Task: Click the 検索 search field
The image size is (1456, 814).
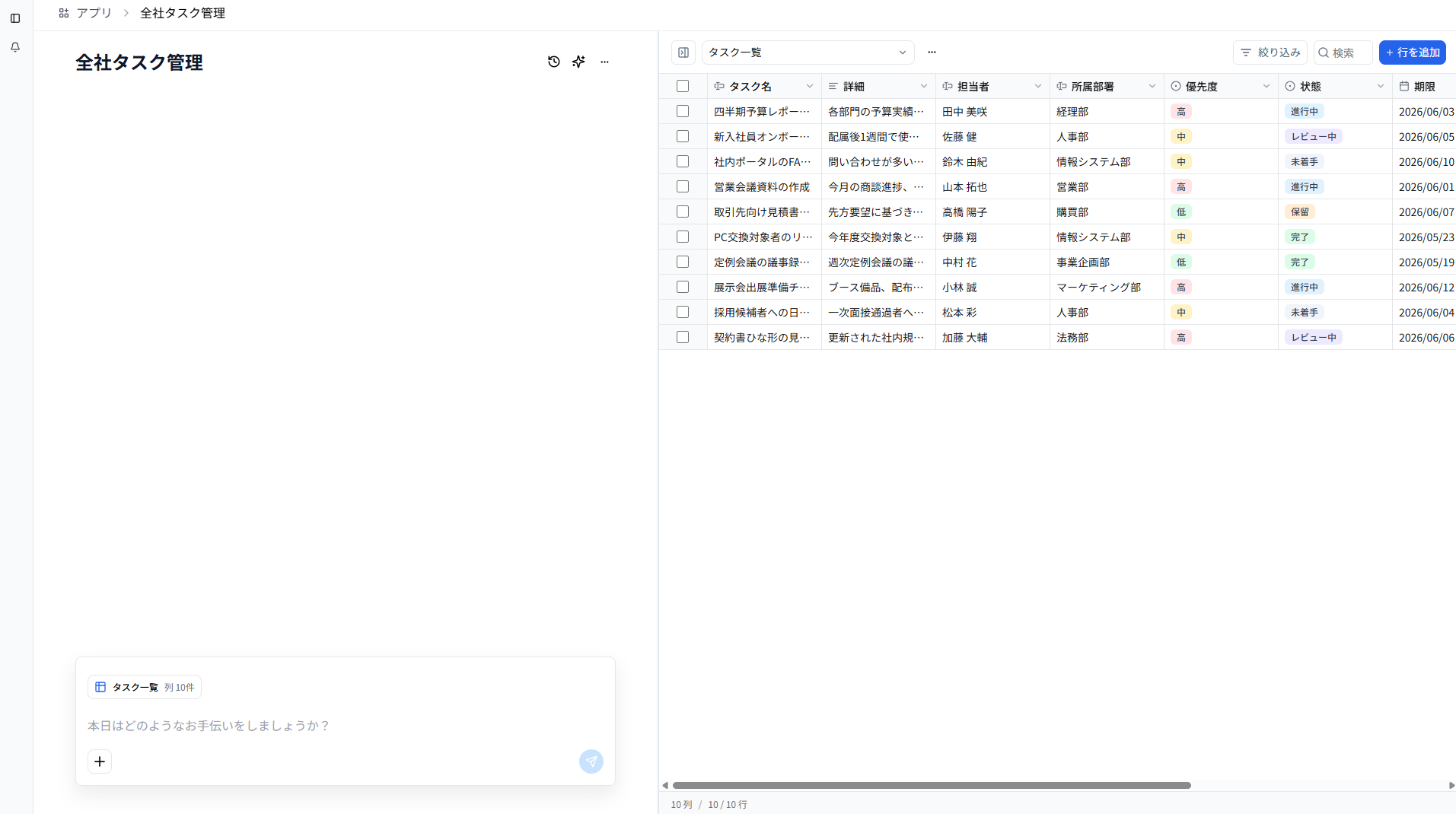Action: coord(1343,52)
